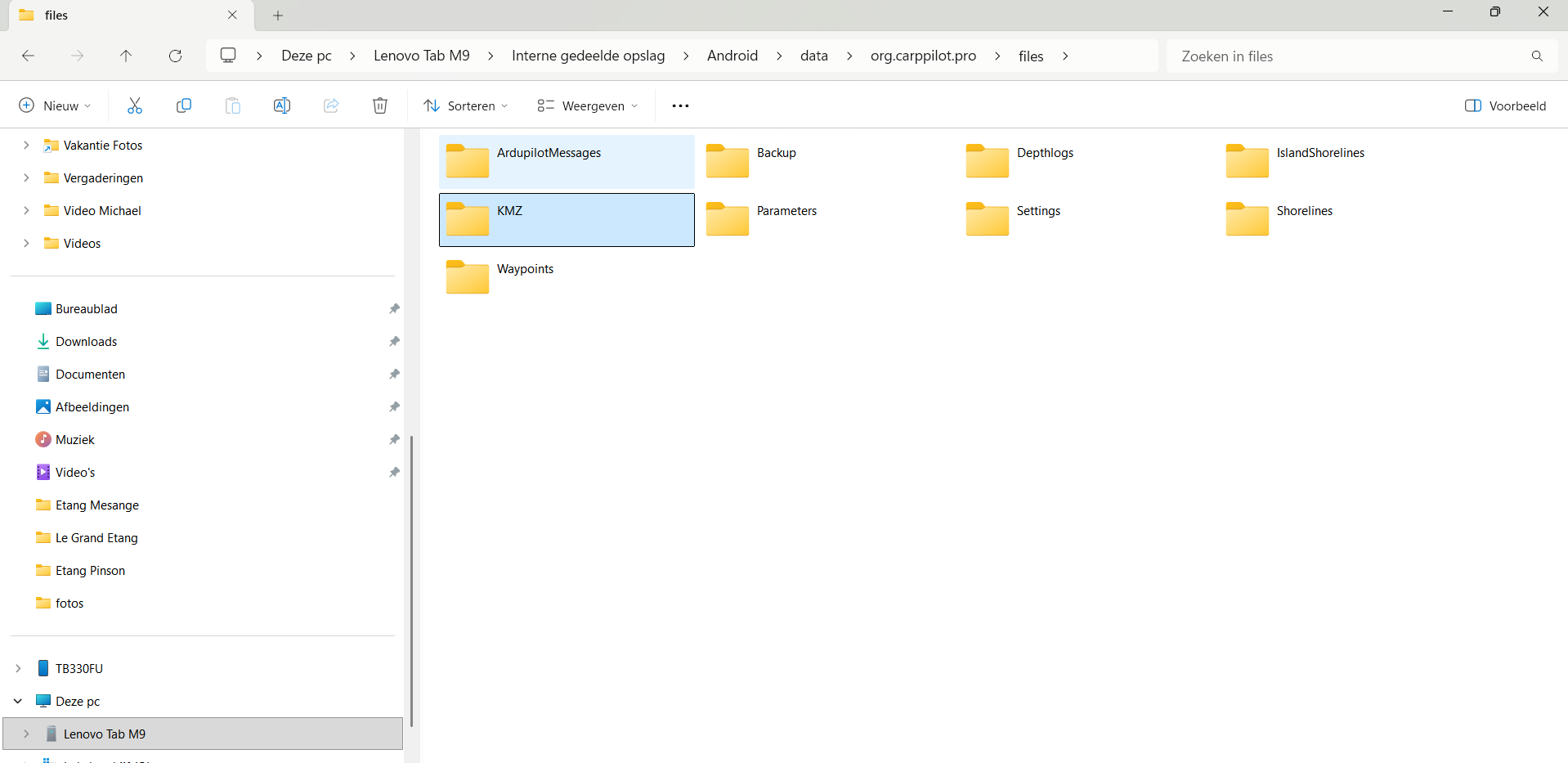The height and width of the screenshot is (763, 1568).
Task: Navigate back with the back arrow
Action: (x=28, y=56)
